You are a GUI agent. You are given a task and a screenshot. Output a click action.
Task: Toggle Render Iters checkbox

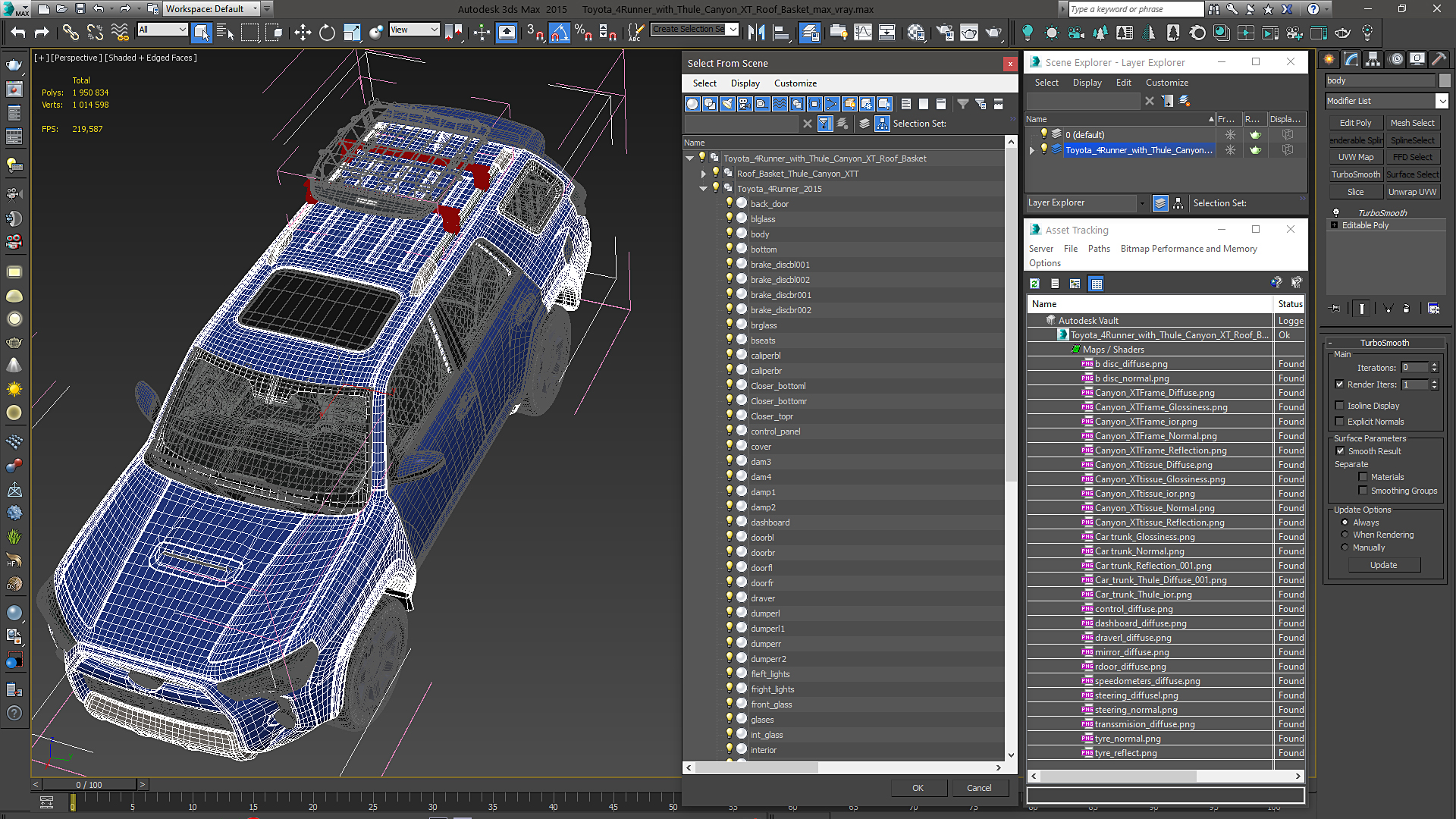1339,384
